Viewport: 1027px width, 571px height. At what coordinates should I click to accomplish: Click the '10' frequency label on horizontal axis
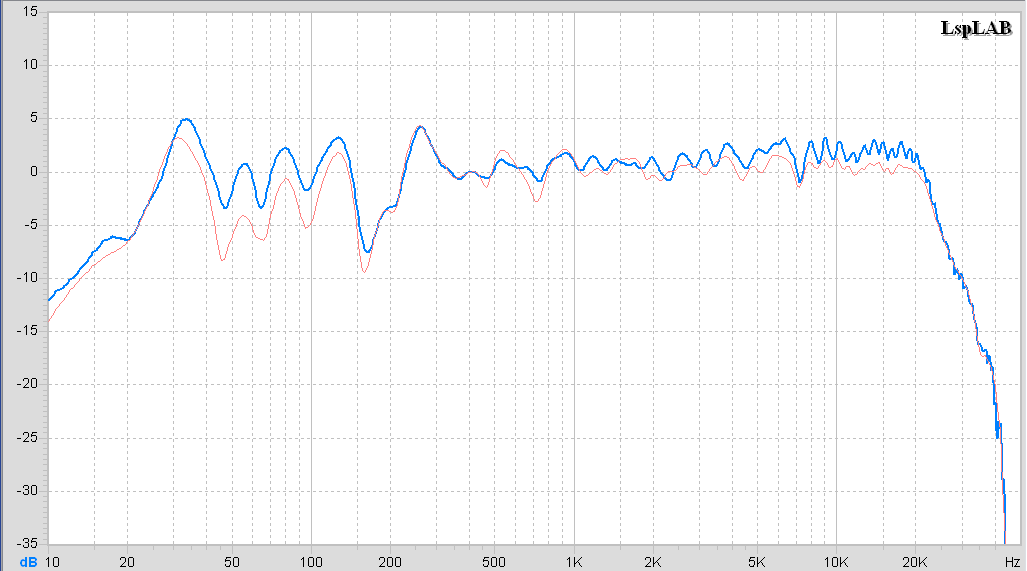pos(52,562)
